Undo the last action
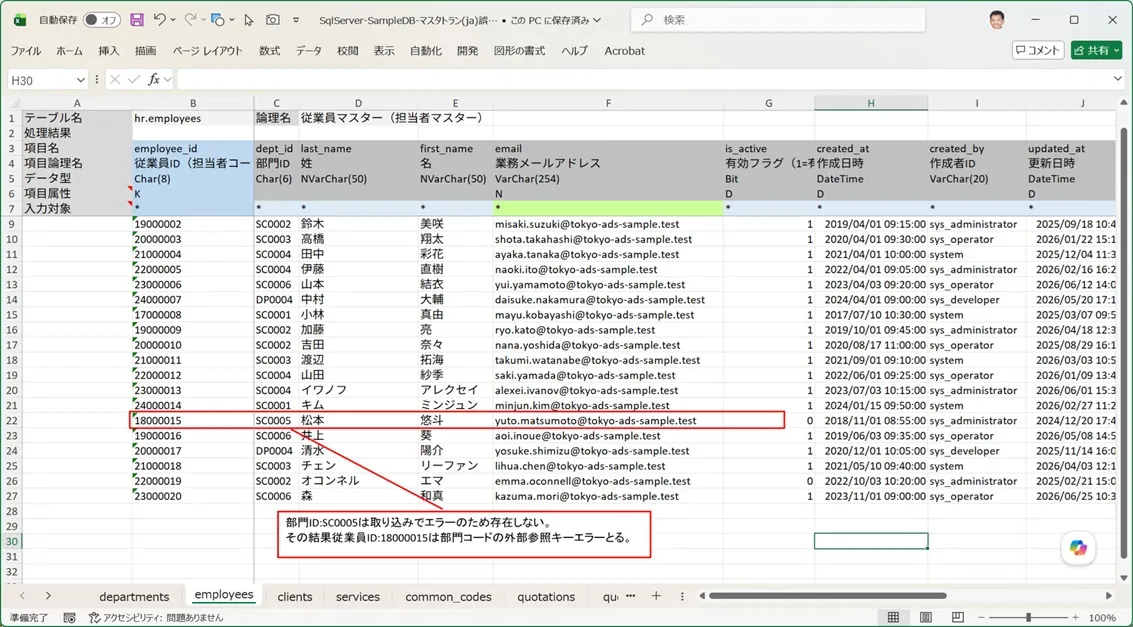Image resolution: width=1133 pixels, height=627 pixels. pyautogui.click(x=160, y=20)
